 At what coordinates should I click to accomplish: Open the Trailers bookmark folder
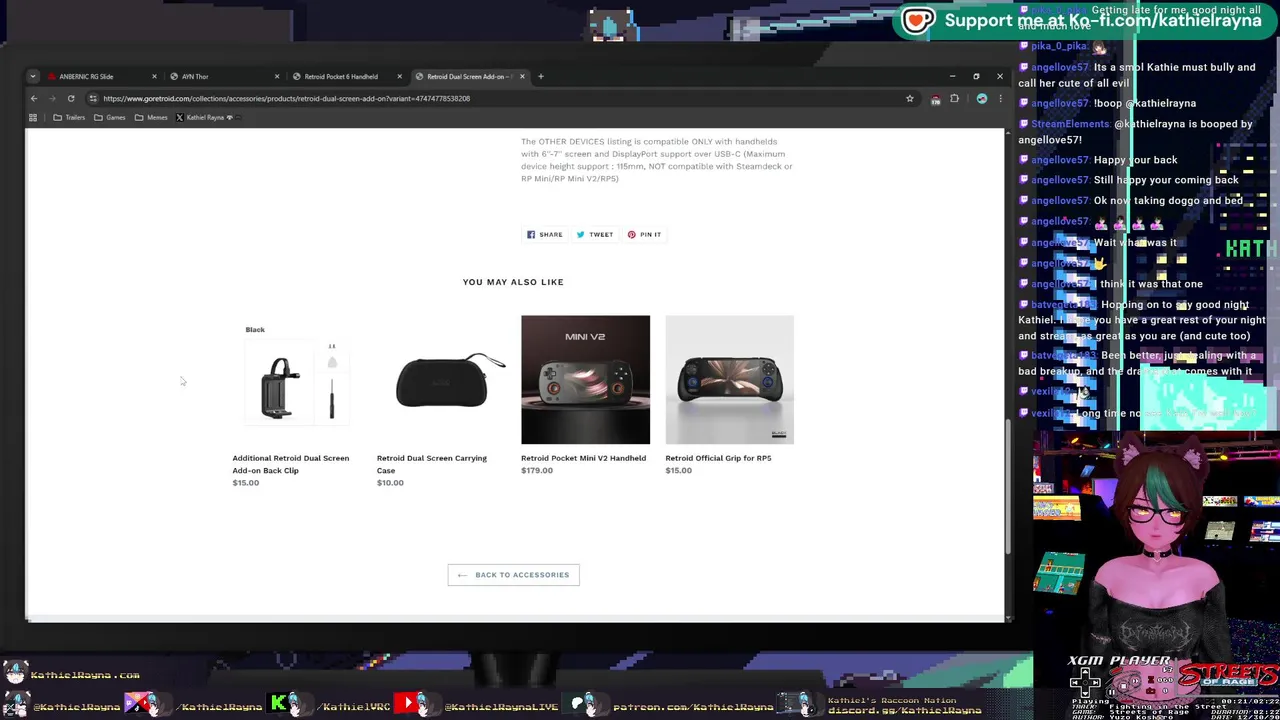[69, 117]
